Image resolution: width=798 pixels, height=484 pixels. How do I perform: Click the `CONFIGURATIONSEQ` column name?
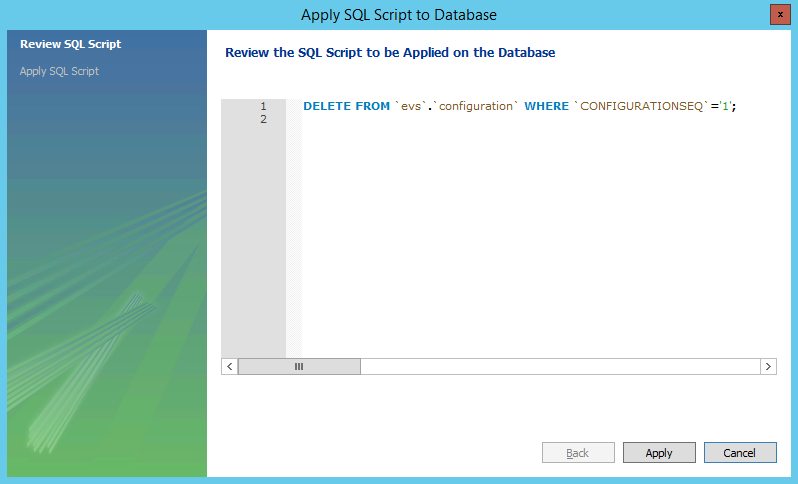coord(640,106)
